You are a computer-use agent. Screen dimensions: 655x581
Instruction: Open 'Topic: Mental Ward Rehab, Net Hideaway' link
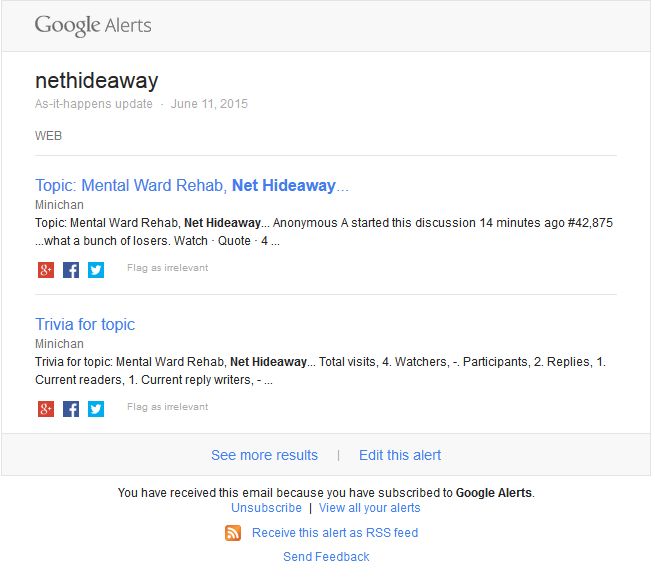pos(192,185)
